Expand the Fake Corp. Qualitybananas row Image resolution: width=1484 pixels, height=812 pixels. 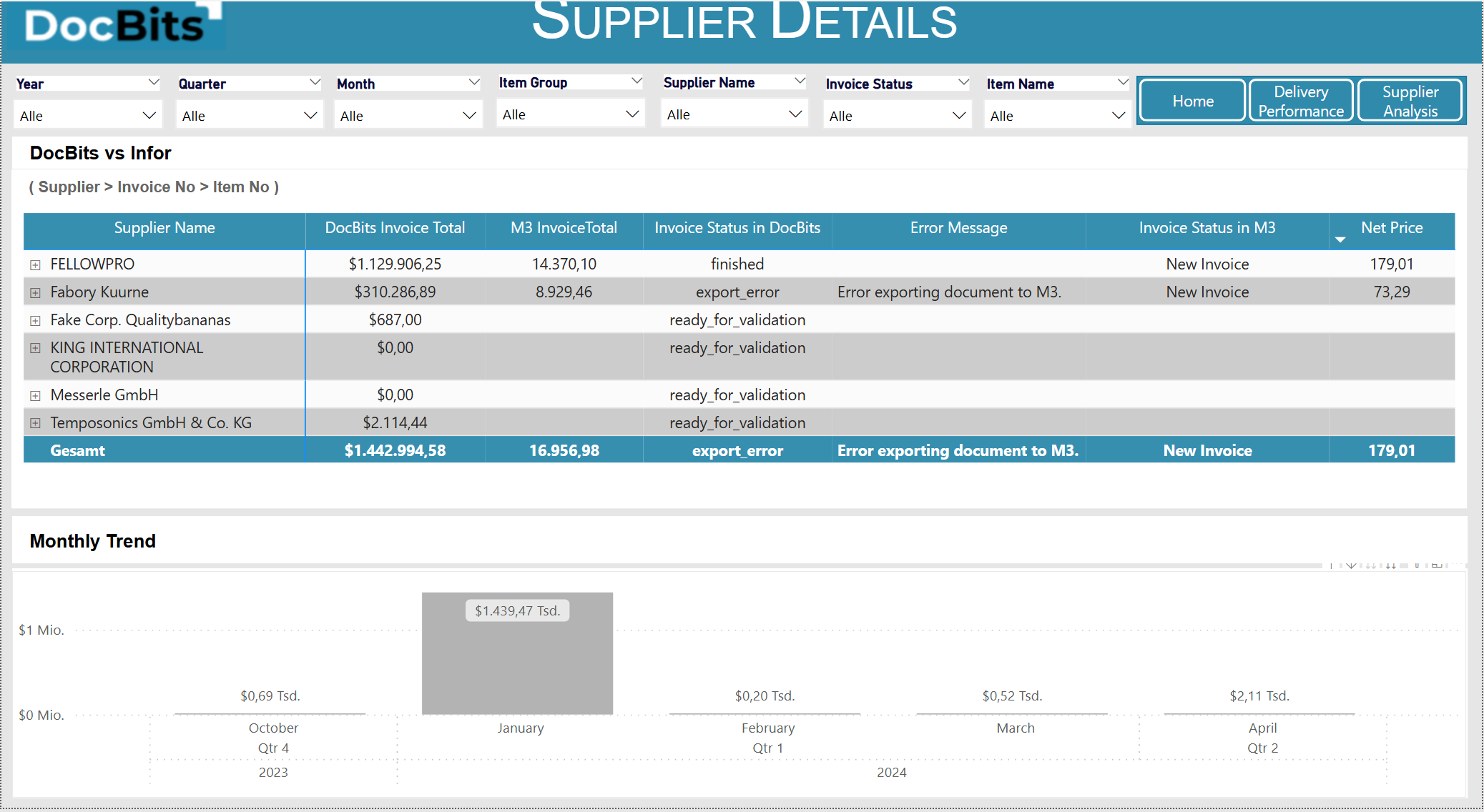point(35,321)
